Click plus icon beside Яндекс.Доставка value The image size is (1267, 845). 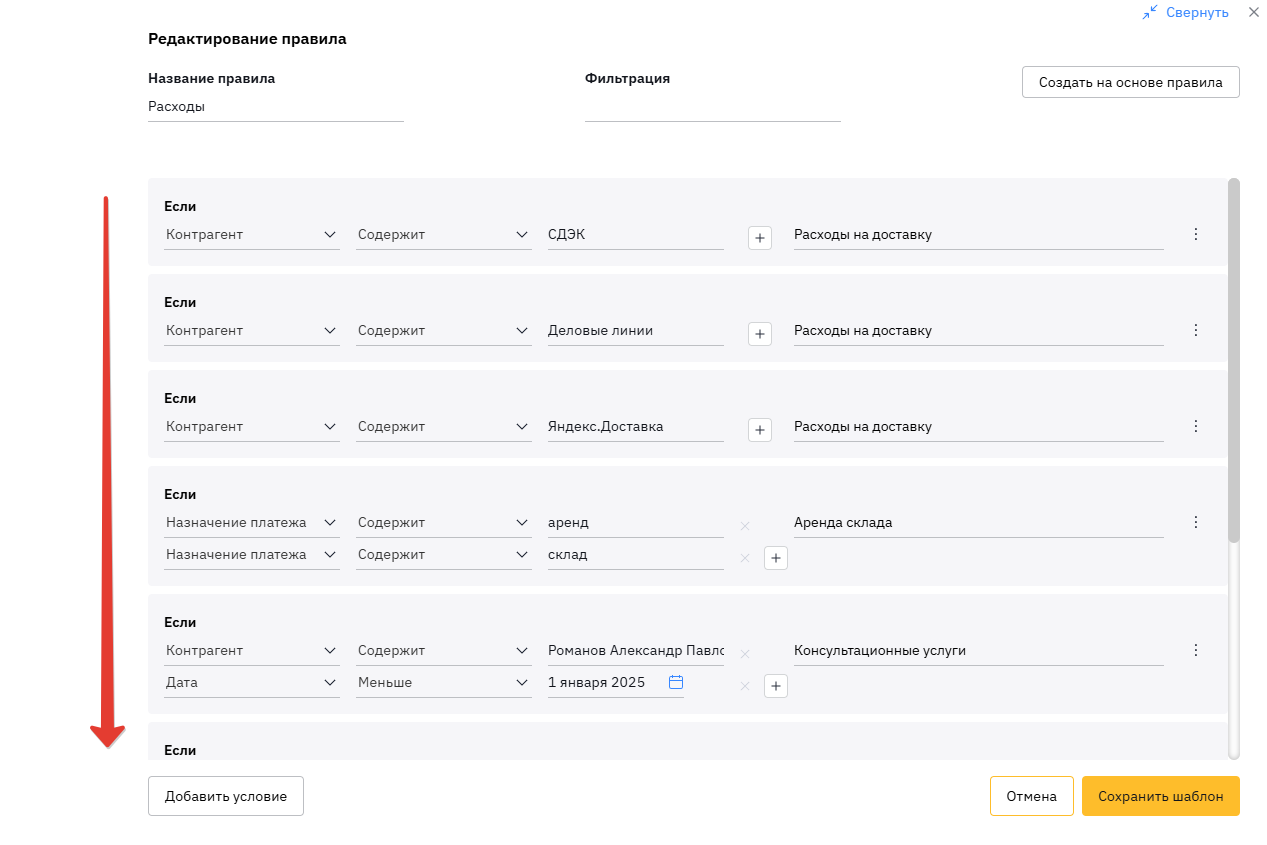(x=759, y=430)
